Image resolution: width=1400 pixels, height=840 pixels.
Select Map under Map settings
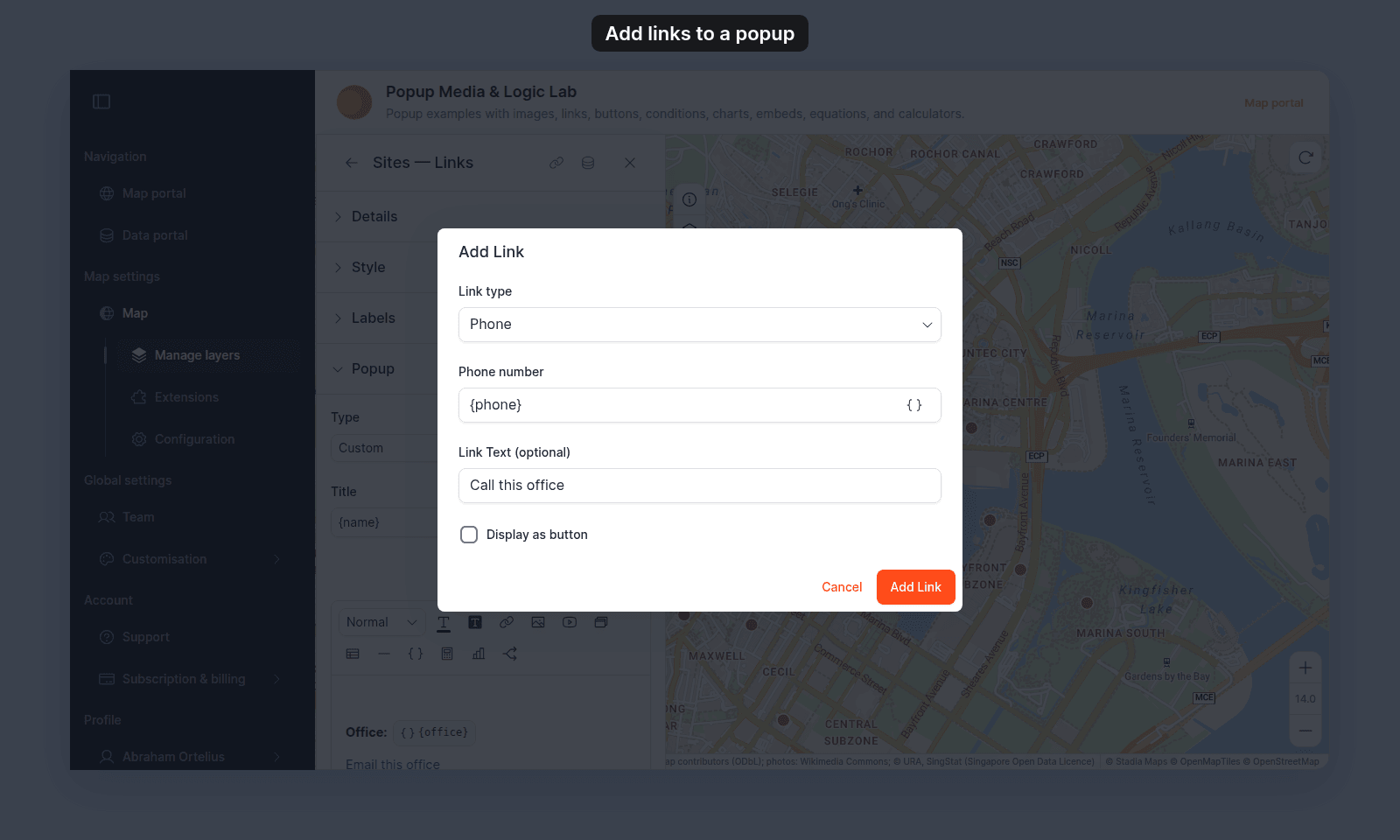point(135,313)
